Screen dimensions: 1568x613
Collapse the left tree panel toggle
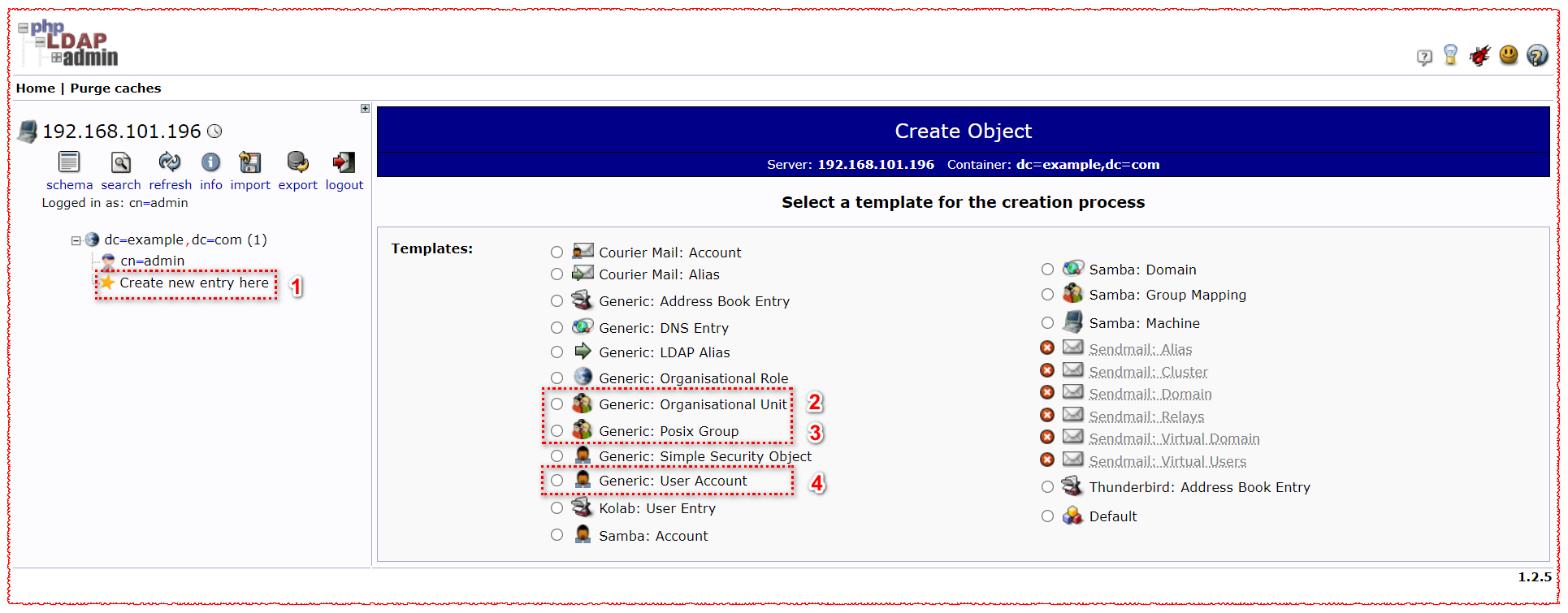click(x=365, y=108)
